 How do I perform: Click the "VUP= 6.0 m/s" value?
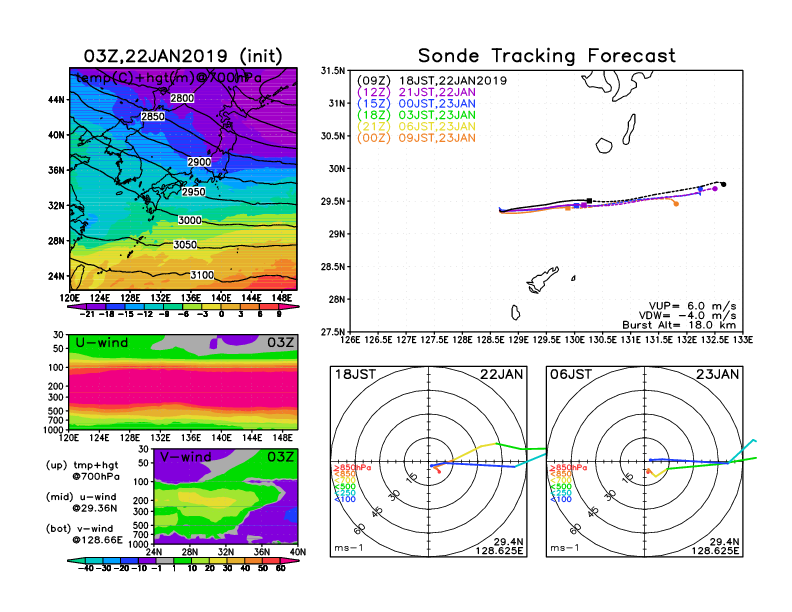(692, 306)
